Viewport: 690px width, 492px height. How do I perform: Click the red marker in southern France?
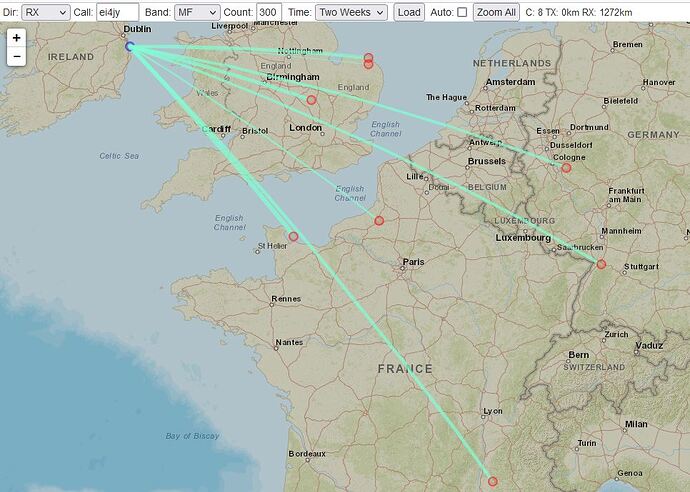click(x=492, y=481)
